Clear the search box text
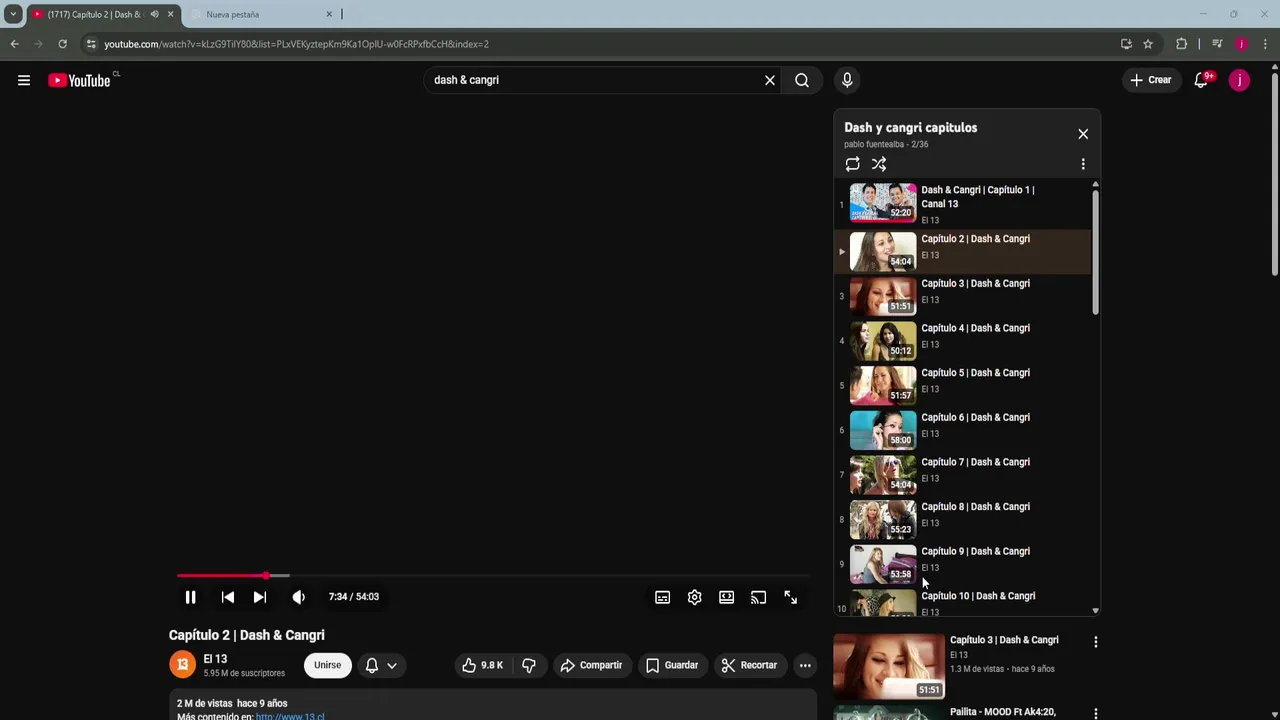This screenshot has width=1280, height=720. (x=770, y=80)
